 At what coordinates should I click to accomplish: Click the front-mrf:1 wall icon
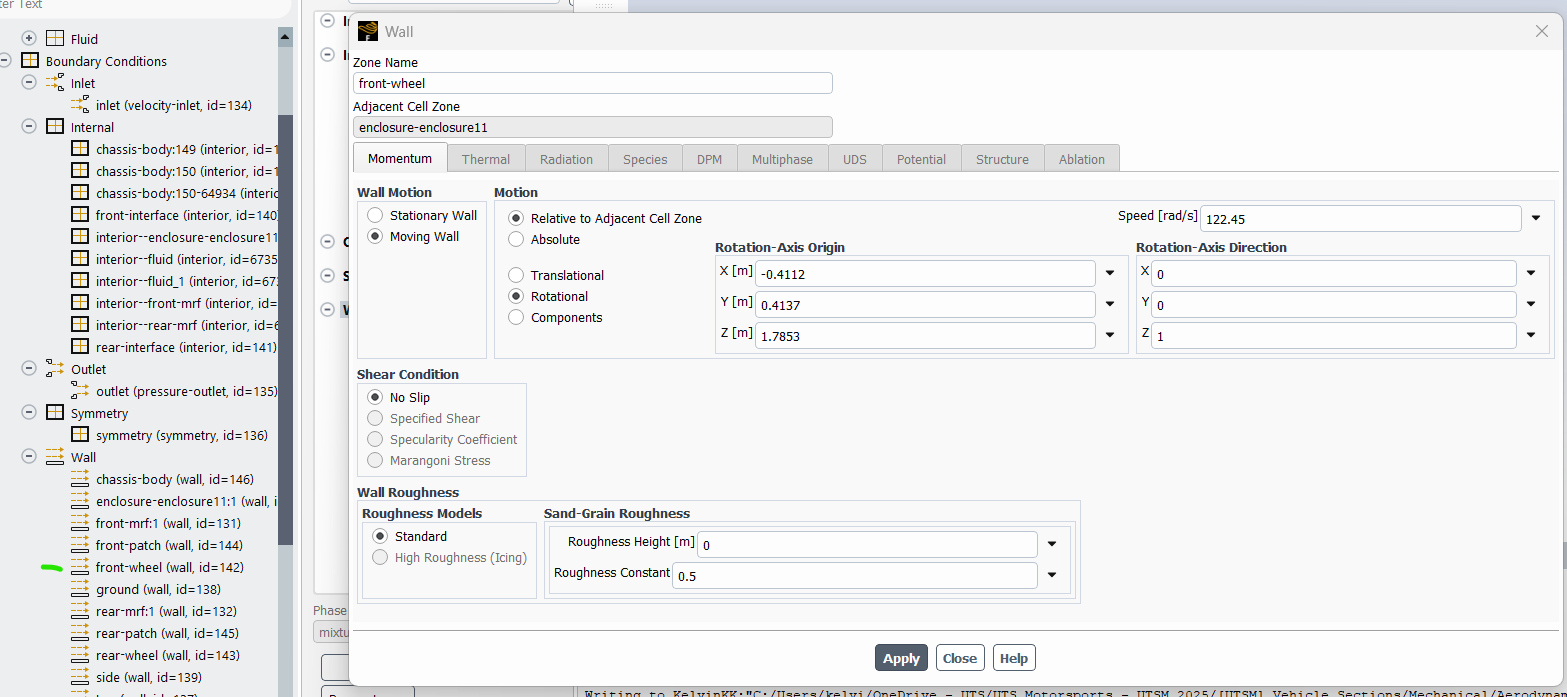pyautogui.click(x=80, y=523)
